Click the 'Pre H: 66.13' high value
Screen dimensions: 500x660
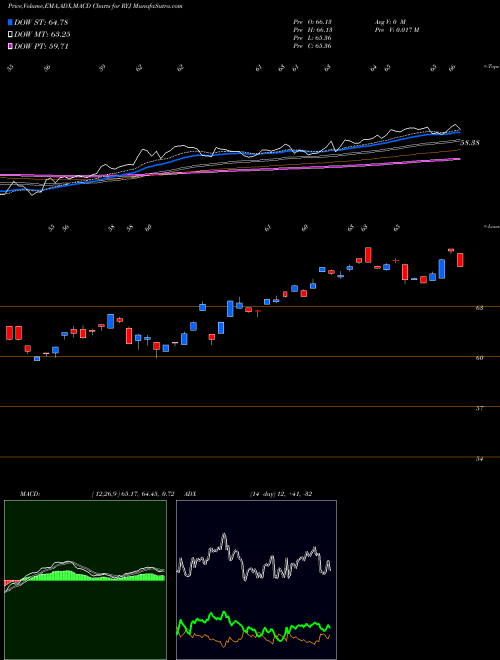point(312,30)
